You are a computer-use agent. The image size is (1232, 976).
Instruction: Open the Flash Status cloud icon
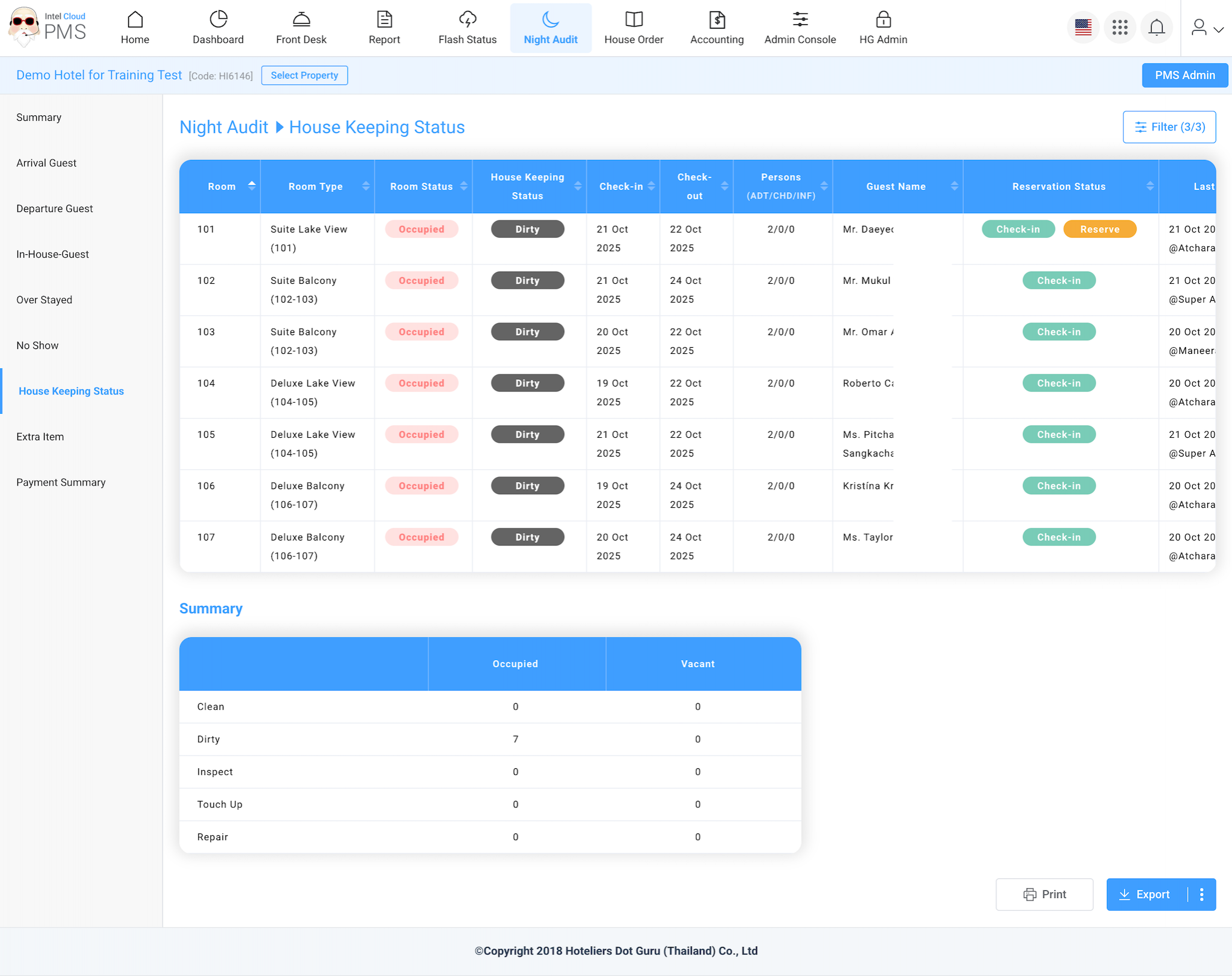tap(467, 20)
